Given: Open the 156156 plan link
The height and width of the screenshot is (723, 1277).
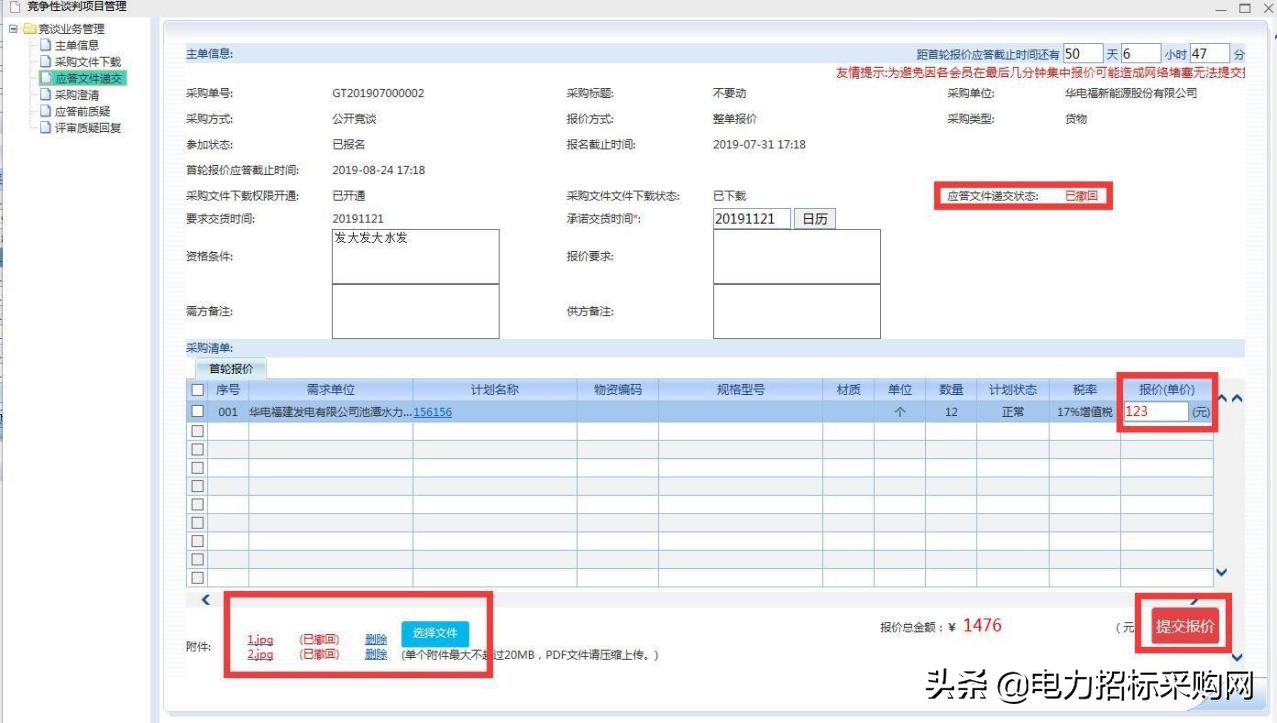Looking at the screenshot, I should point(434,411).
